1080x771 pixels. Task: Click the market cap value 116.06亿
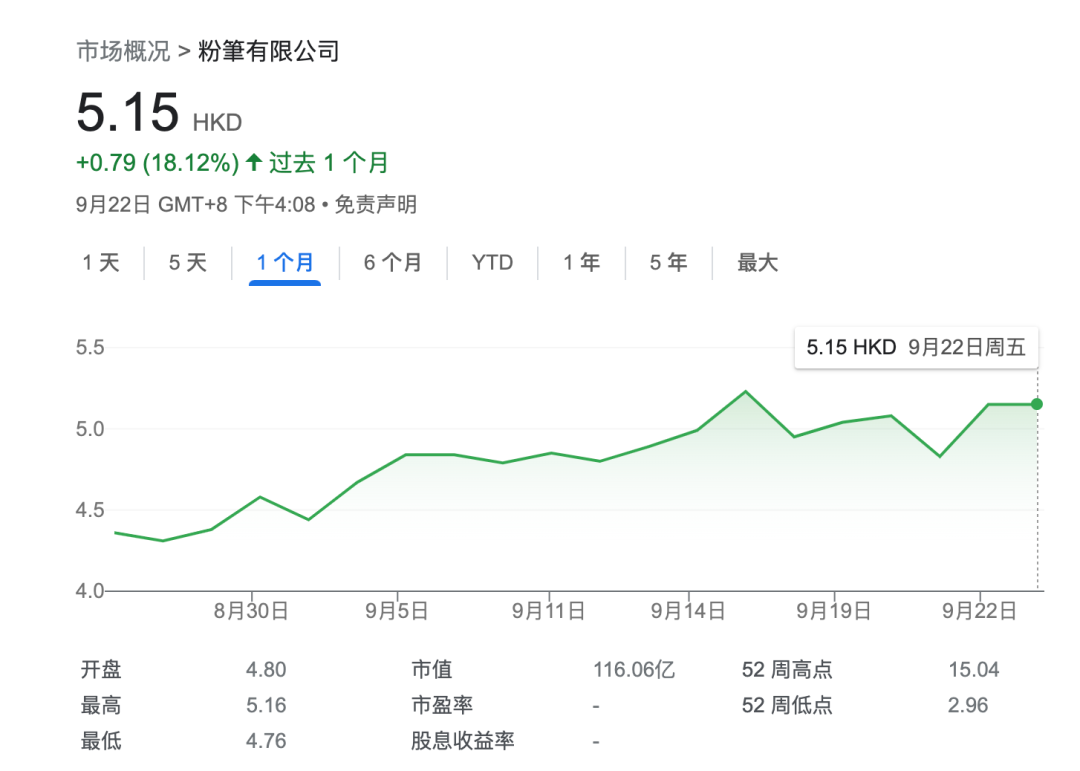[x=634, y=670]
